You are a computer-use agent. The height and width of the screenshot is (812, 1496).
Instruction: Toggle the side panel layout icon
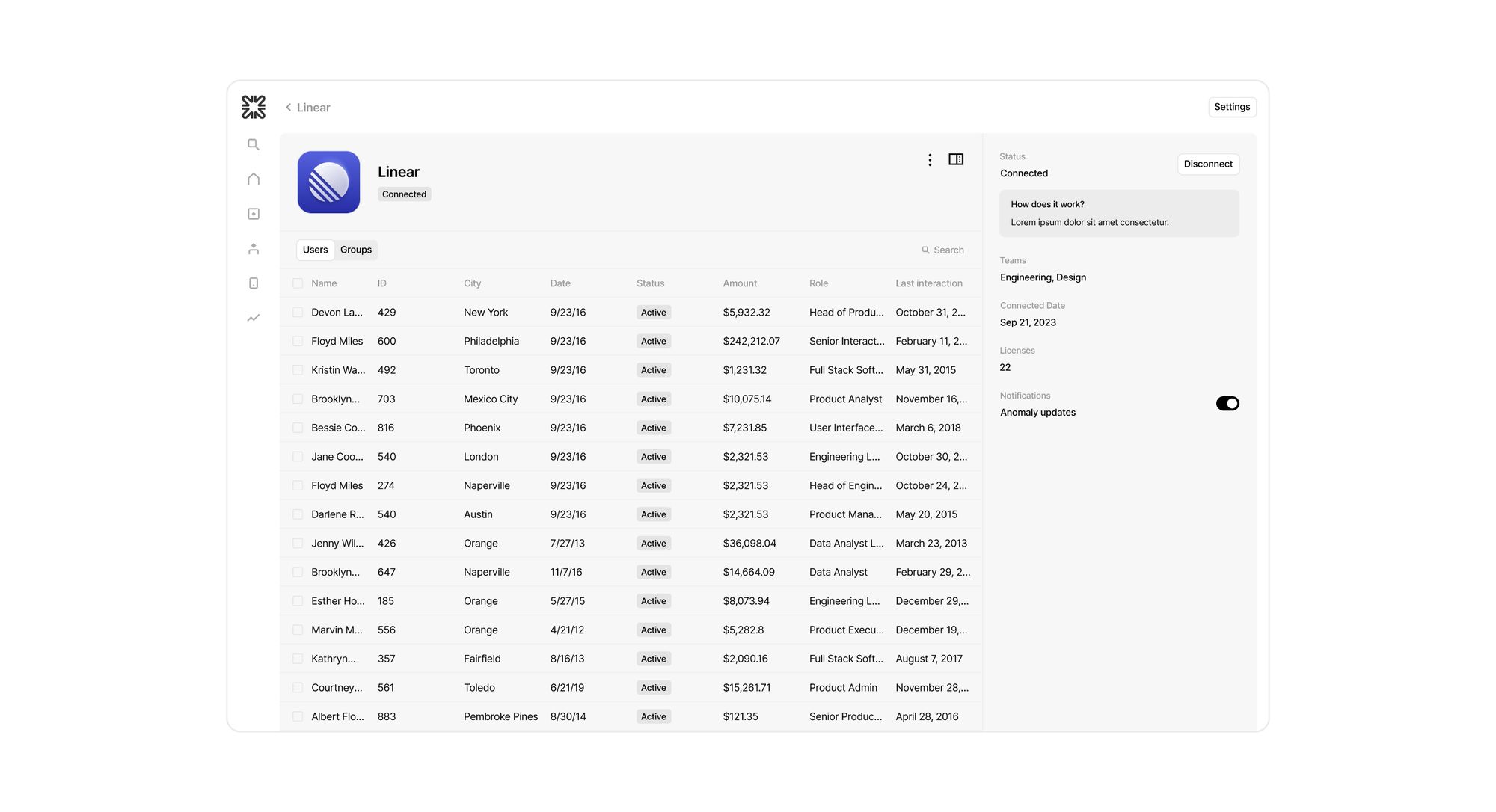click(956, 159)
